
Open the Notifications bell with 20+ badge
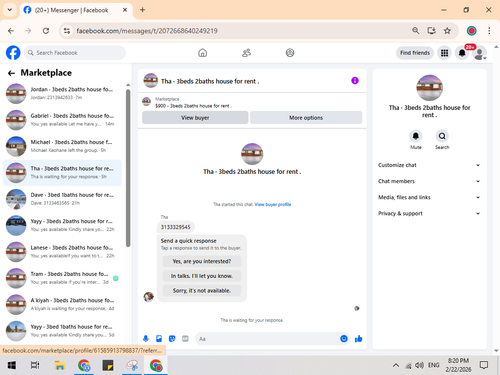coord(462,53)
